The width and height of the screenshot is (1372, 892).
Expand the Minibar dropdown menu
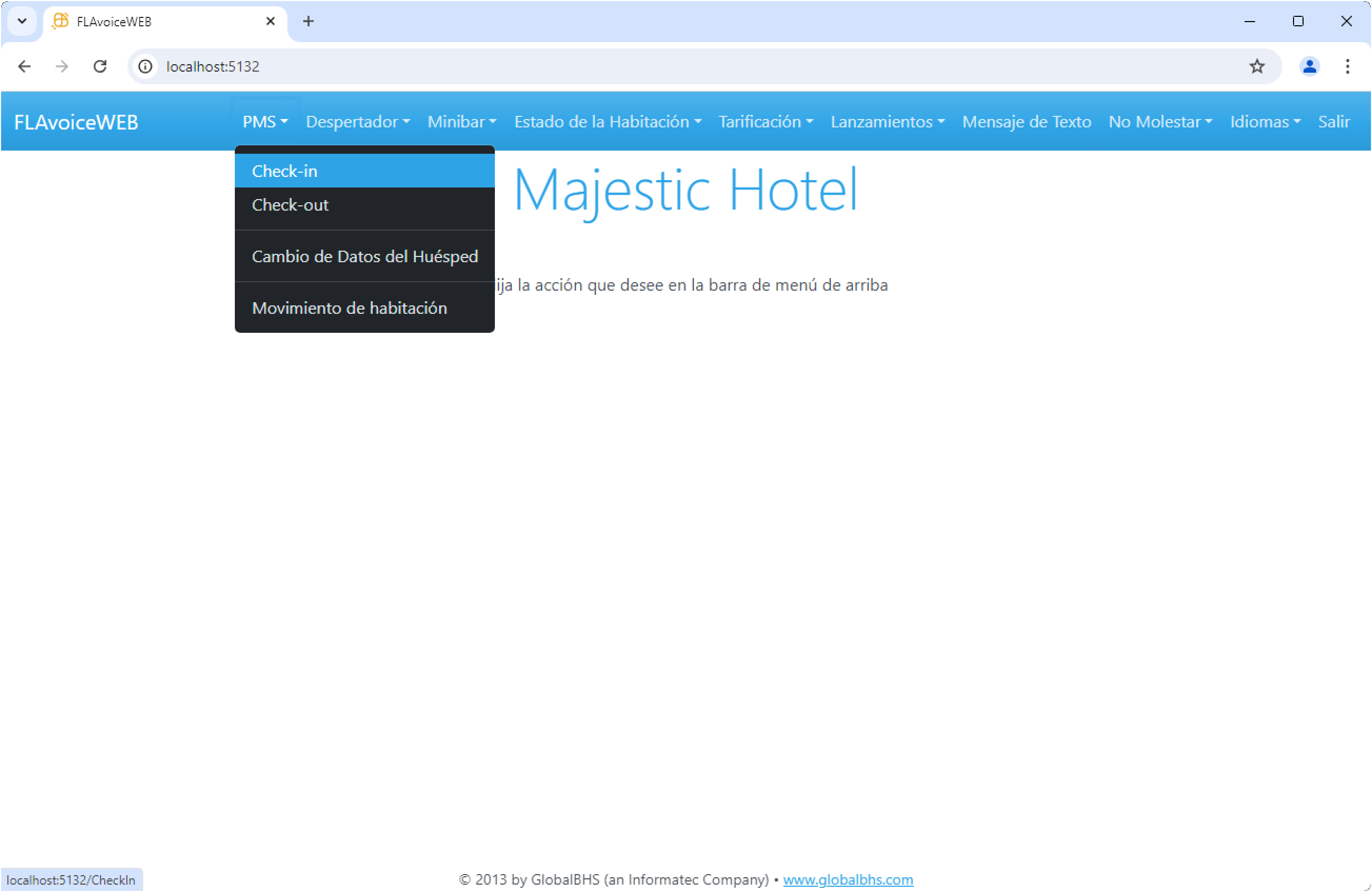coord(461,122)
